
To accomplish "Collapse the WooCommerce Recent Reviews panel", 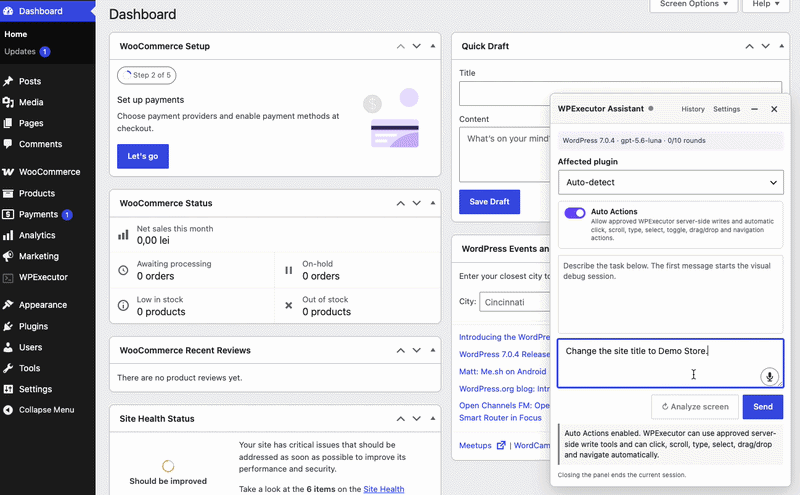I will 433,350.
